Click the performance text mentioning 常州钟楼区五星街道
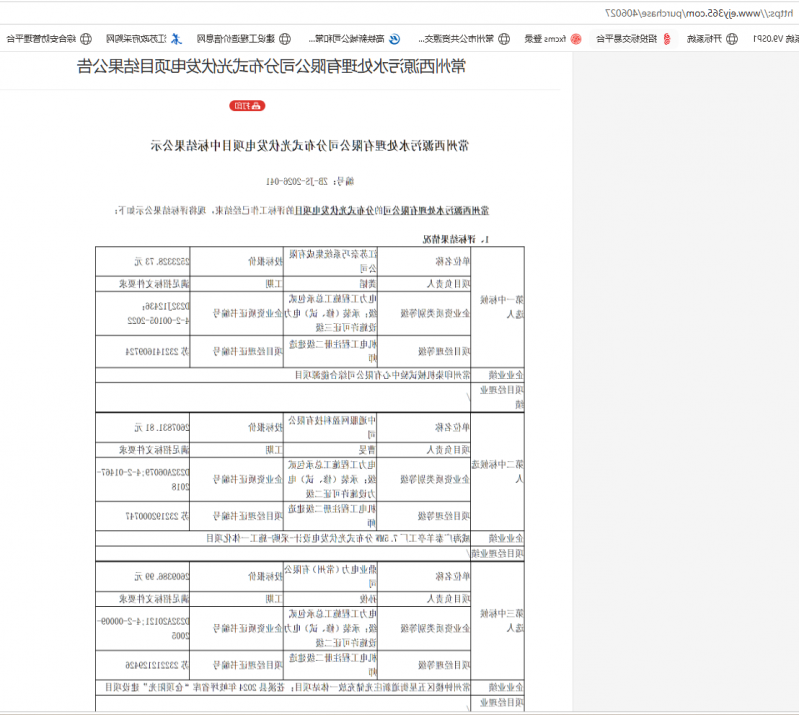The height and width of the screenshot is (715, 799). pos(288,687)
